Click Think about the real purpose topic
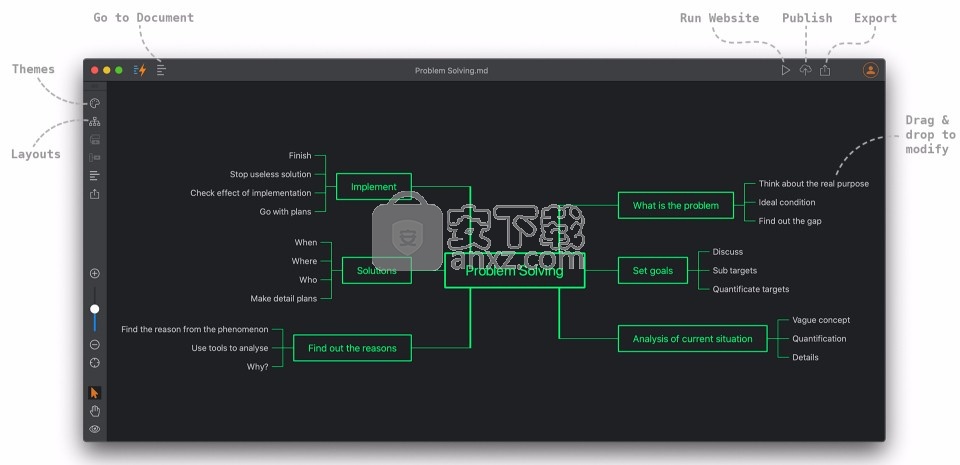The width and height of the screenshot is (960, 465). pyautogui.click(x=814, y=184)
